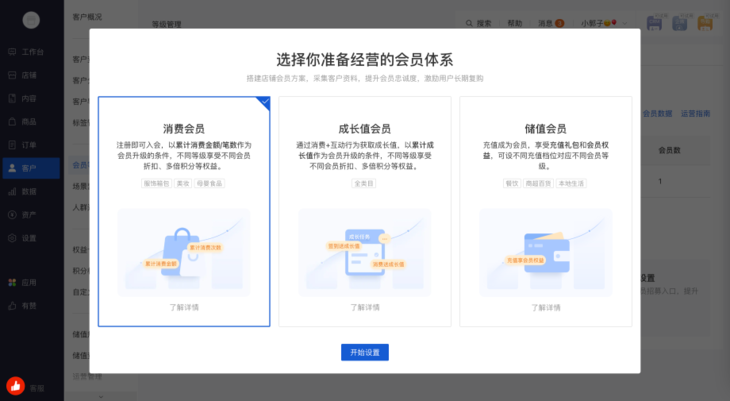This screenshot has height=401, width=730.
Task: Click the shop avatar logo in sidebar
Action: click(31, 20)
